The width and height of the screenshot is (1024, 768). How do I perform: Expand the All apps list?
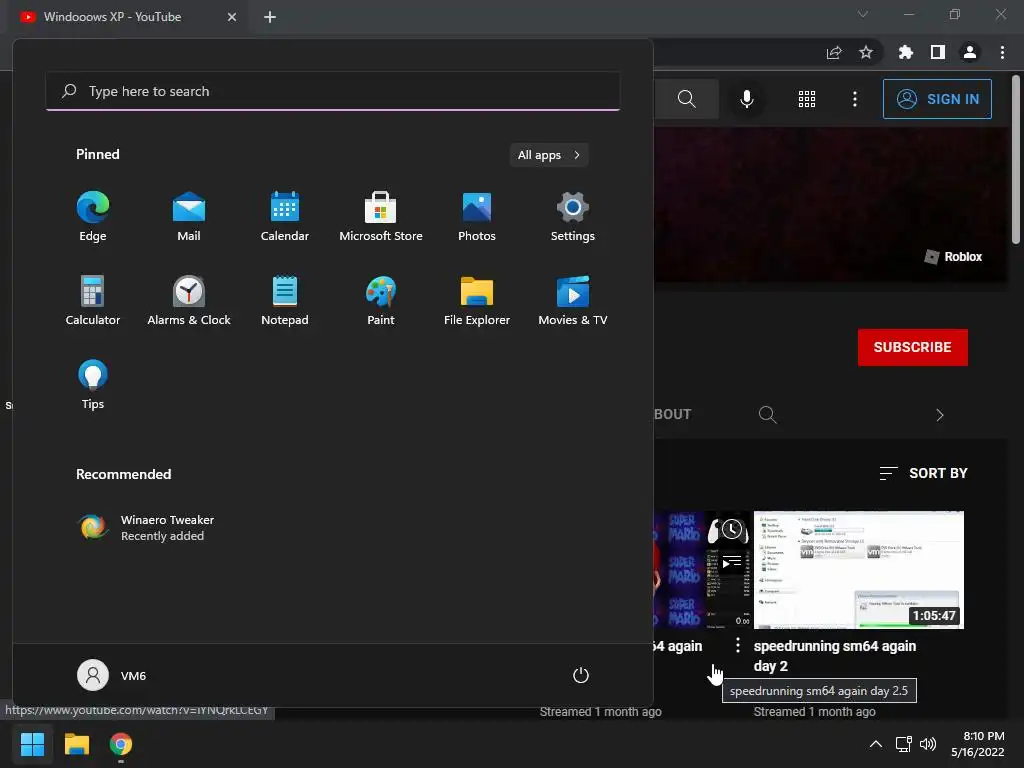tap(549, 155)
